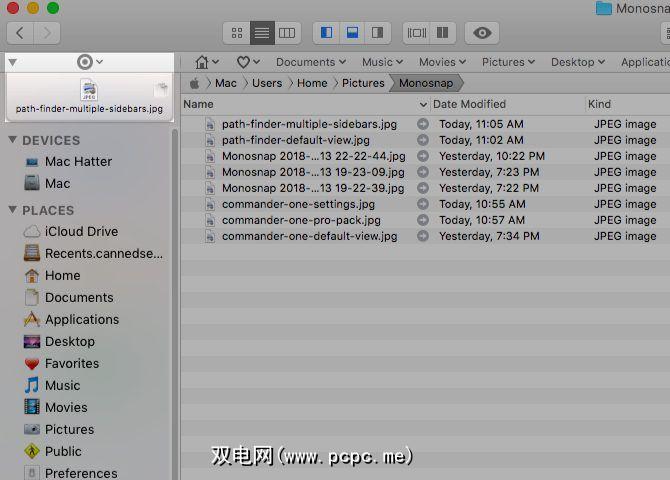The height and width of the screenshot is (480, 670).
Task: Click file icon of commander-one-default-view.jpg
Action: coord(210,236)
